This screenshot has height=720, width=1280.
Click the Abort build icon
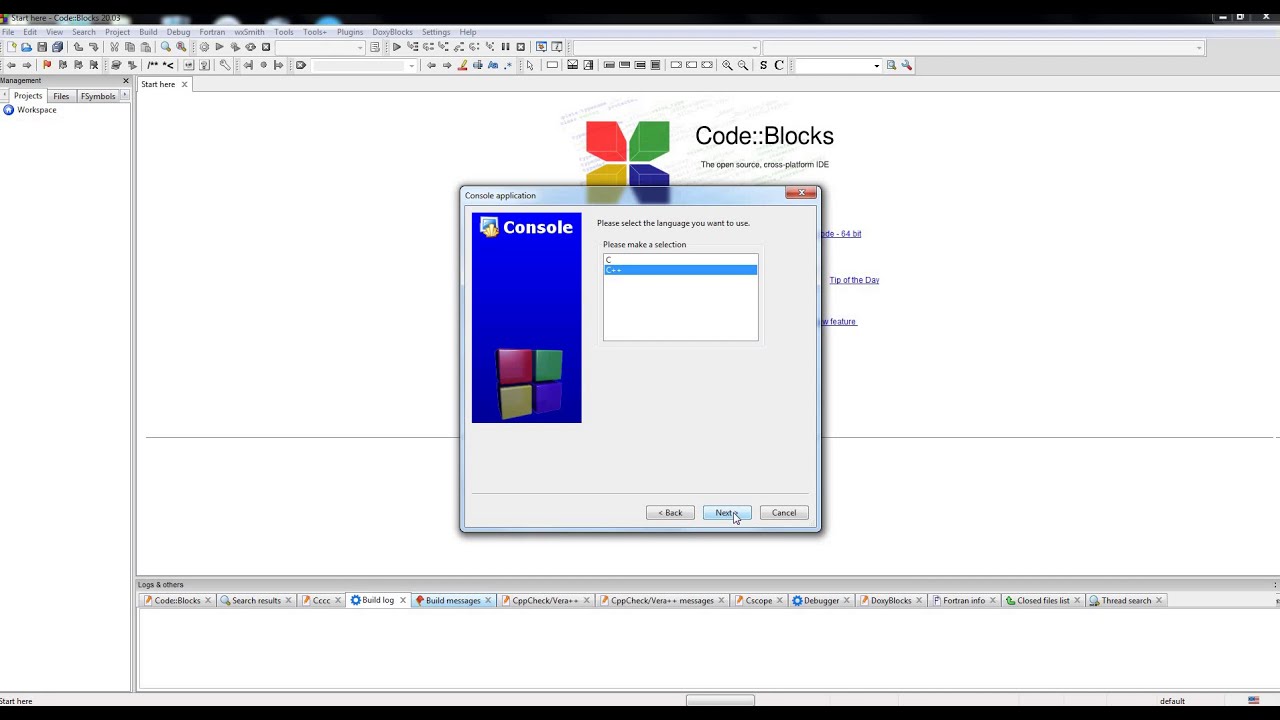266,47
